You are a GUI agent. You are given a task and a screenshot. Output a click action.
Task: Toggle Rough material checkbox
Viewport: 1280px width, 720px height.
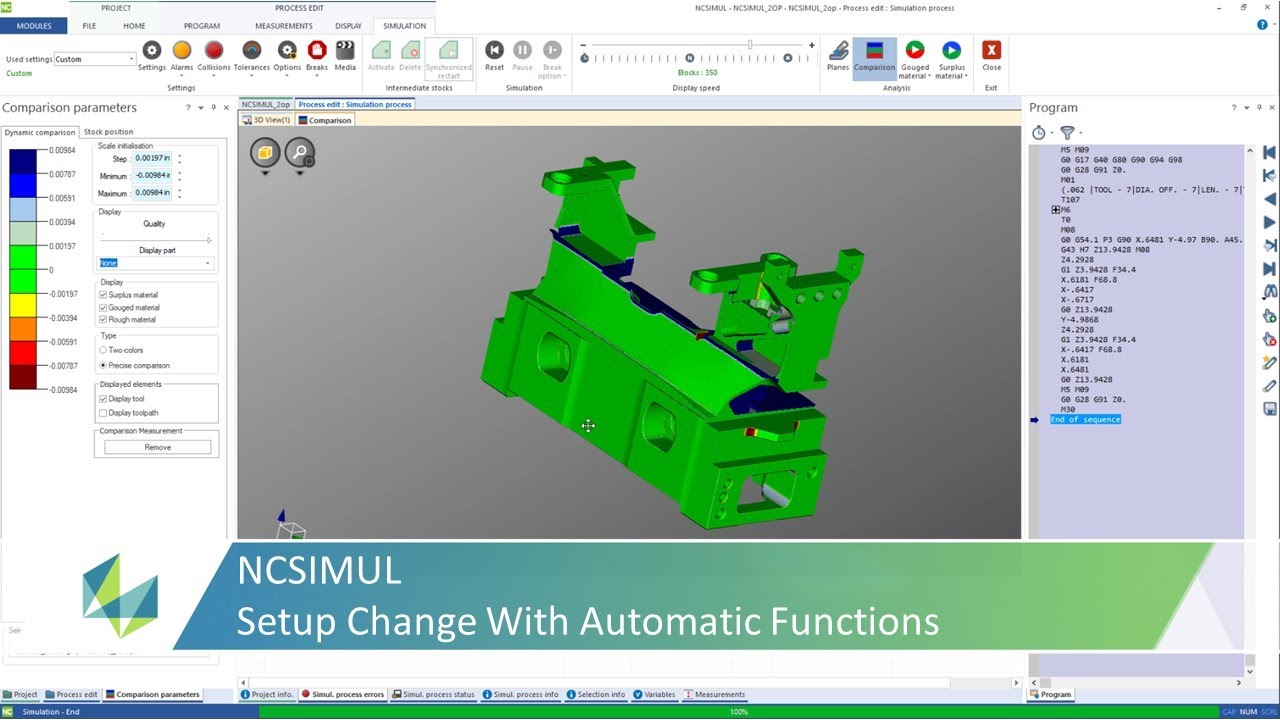click(103, 320)
